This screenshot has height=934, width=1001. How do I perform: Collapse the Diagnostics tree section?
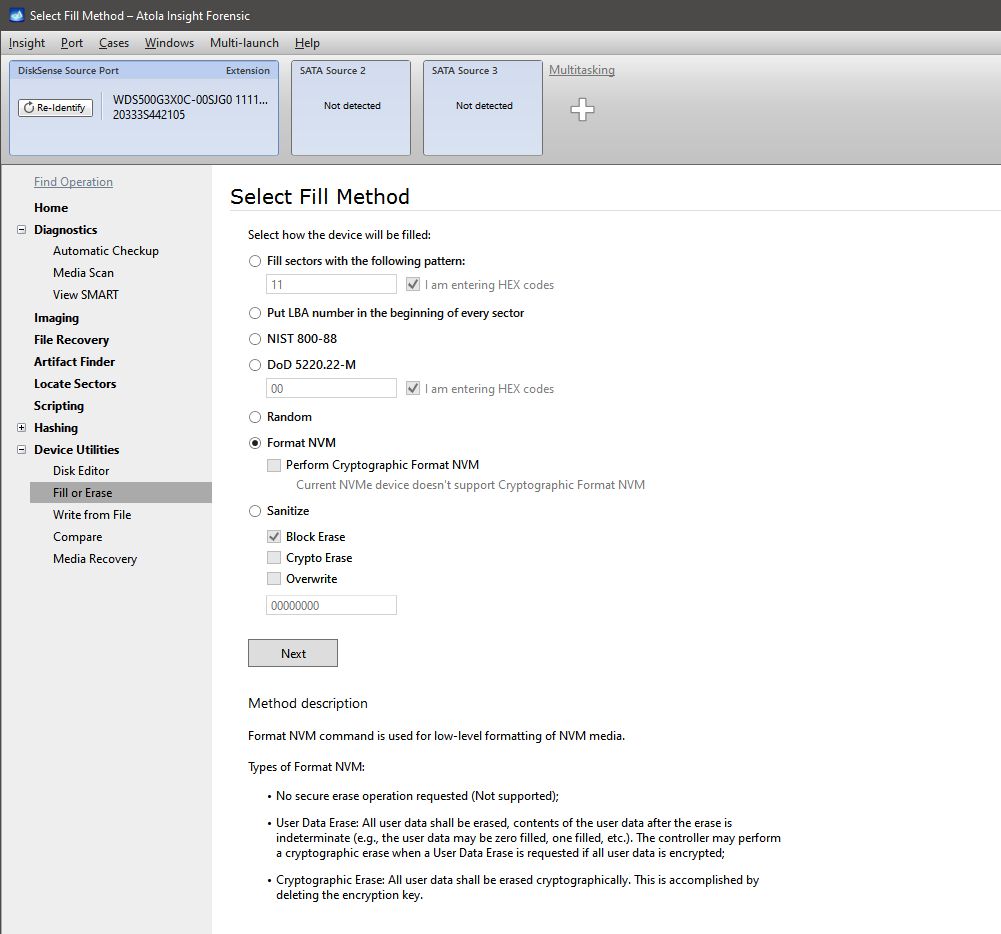click(x=22, y=229)
